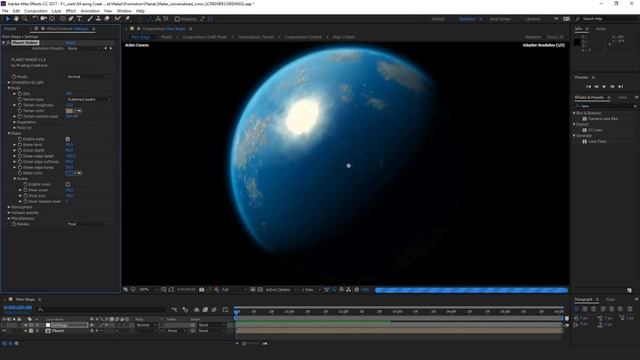The width and height of the screenshot is (640, 360).
Task: Collapse the Rivers group
Action: 15,179
